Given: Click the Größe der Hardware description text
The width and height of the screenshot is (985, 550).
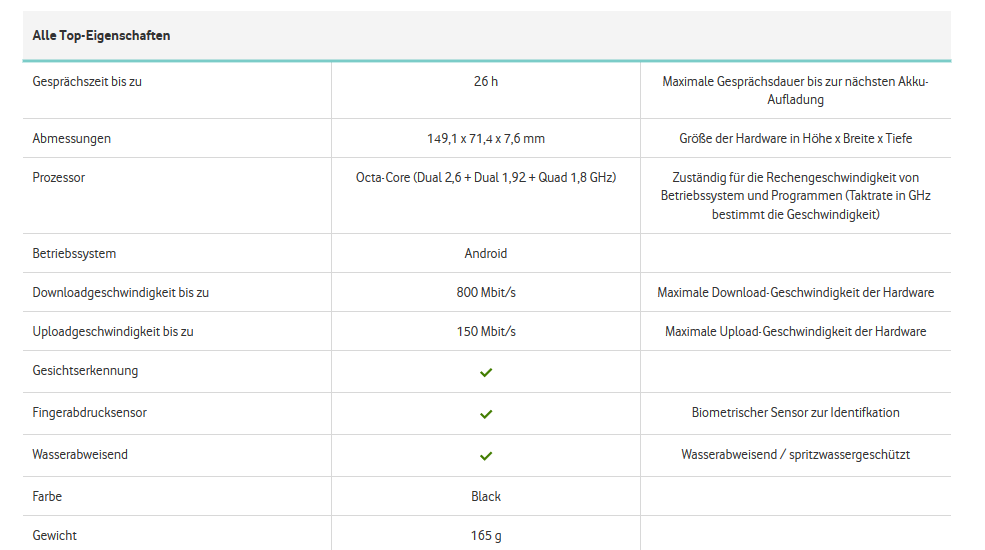Looking at the screenshot, I should point(795,139).
